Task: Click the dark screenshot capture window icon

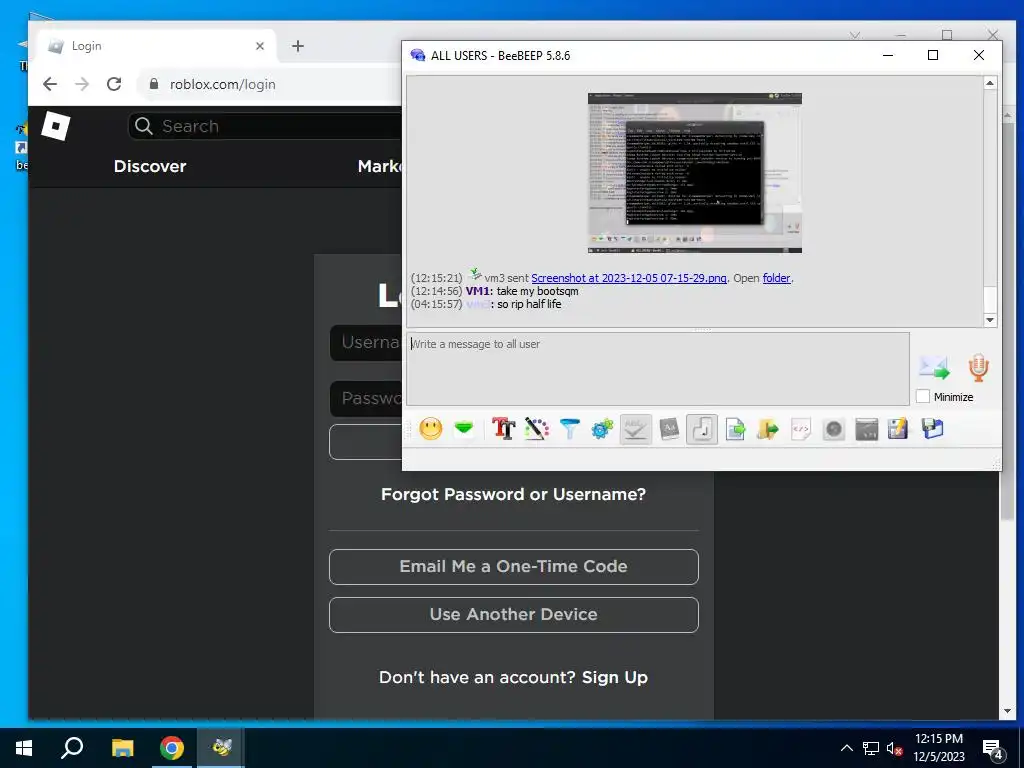Action: click(867, 429)
